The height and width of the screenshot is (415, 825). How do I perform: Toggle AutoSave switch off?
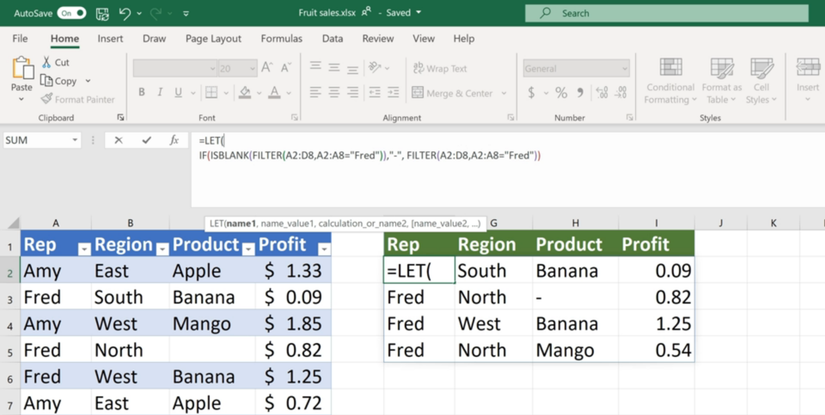point(71,13)
